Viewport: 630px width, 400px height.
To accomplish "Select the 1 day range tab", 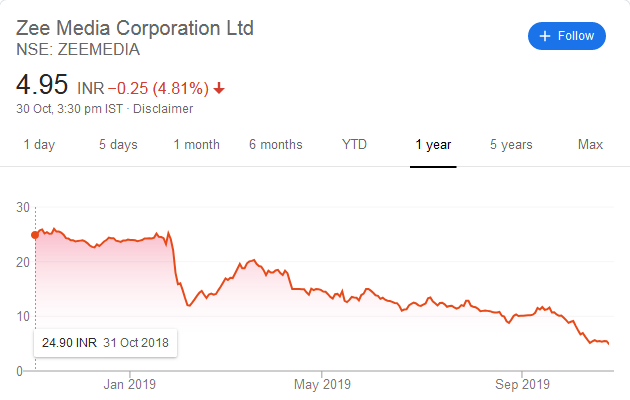I will click(x=39, y=145).
